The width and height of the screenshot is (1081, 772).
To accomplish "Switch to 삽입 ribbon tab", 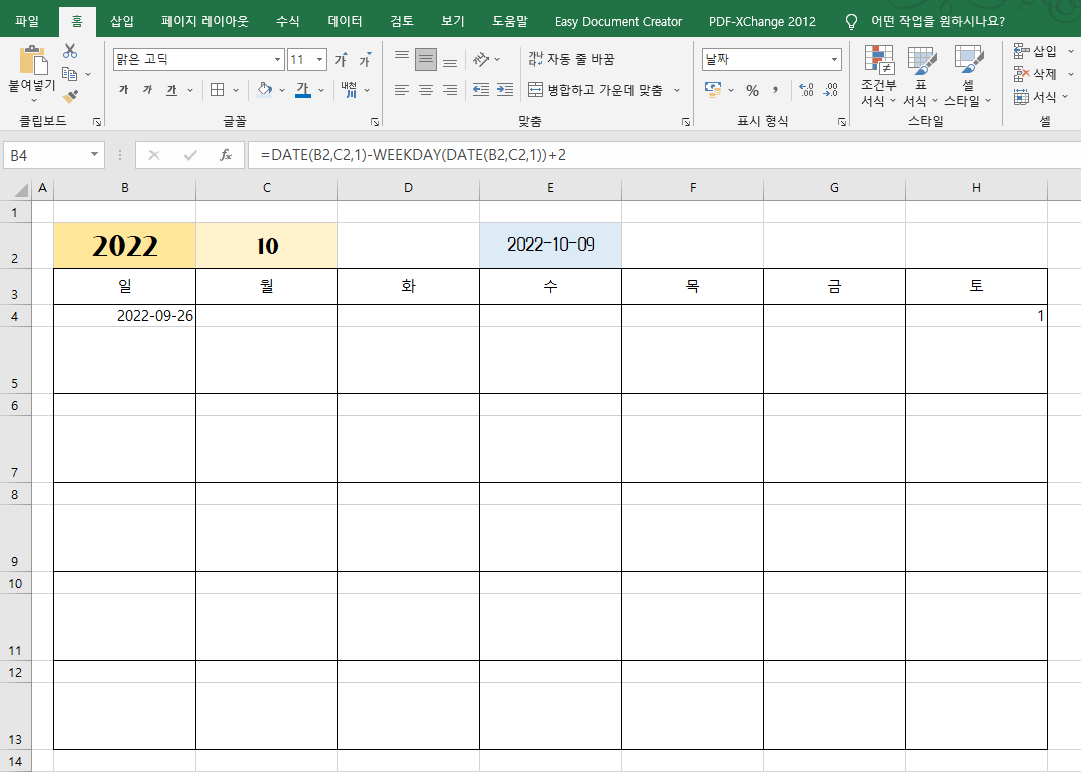I will tap(122, 21).
